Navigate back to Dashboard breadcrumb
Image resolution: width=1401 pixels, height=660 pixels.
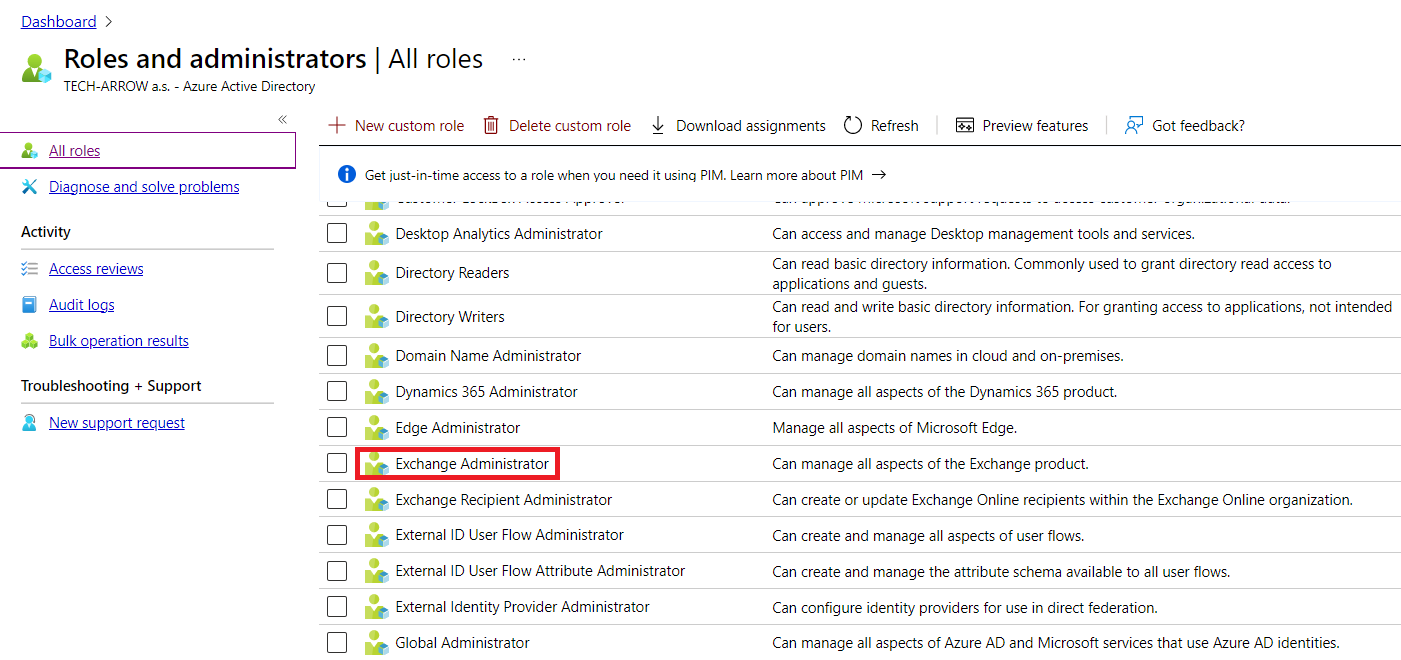(x=59, y=21)
